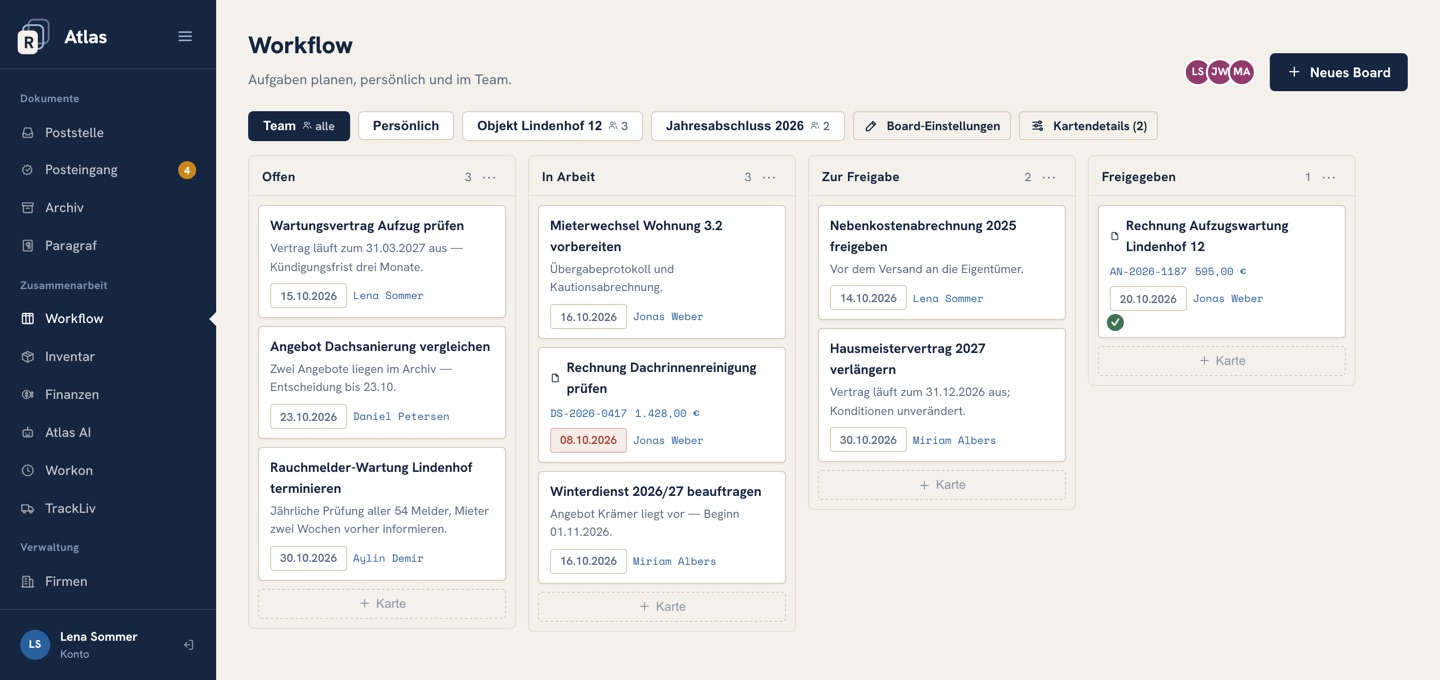Click invoice number DS-2026-0417
This screenshot has width=1440, height=680.
coord(588,413)
